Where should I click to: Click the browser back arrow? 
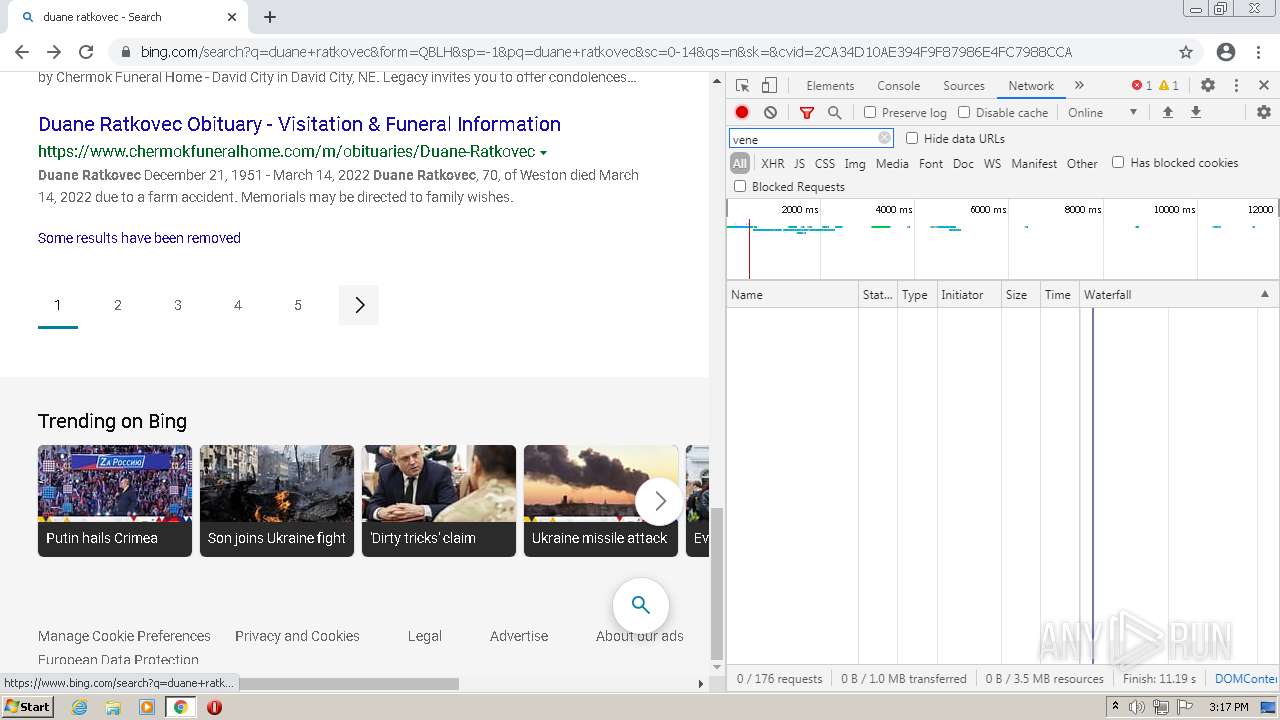(x=22, y=52)
